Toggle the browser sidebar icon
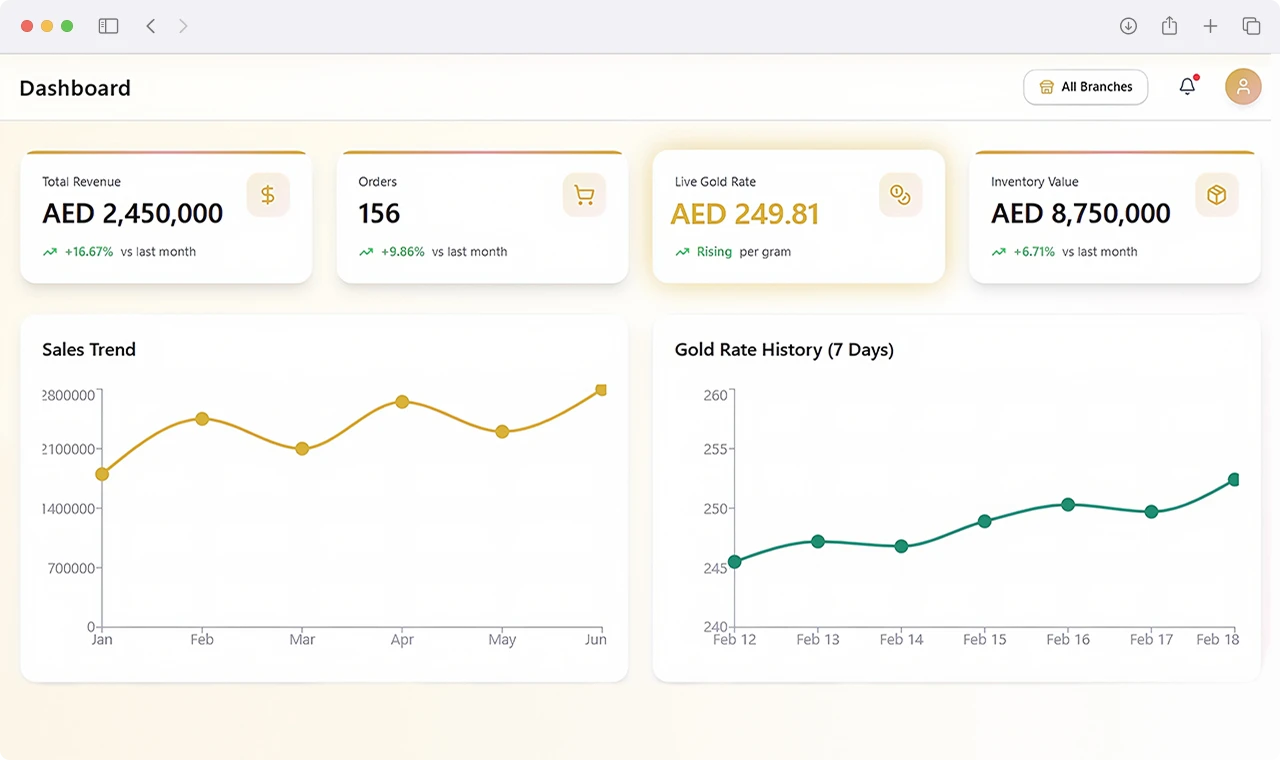 (108, 26)
